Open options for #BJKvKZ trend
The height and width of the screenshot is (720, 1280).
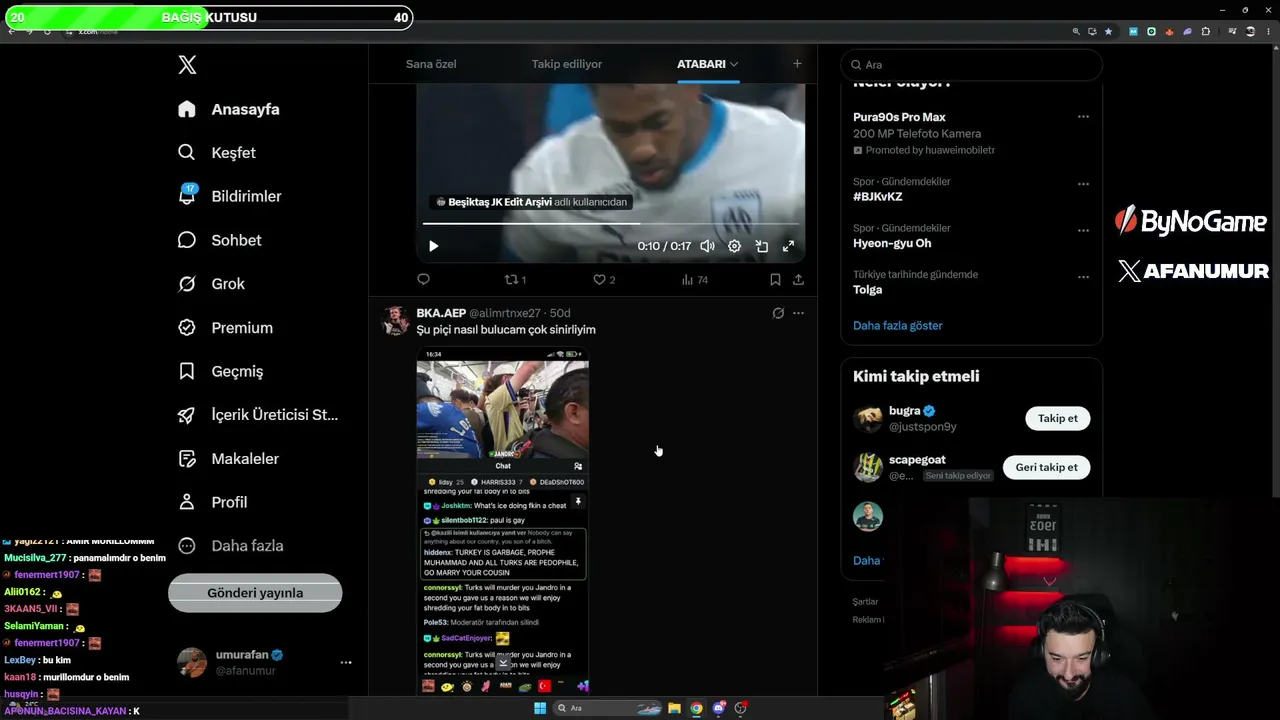pyautogui.click(x=1083, y=184)
